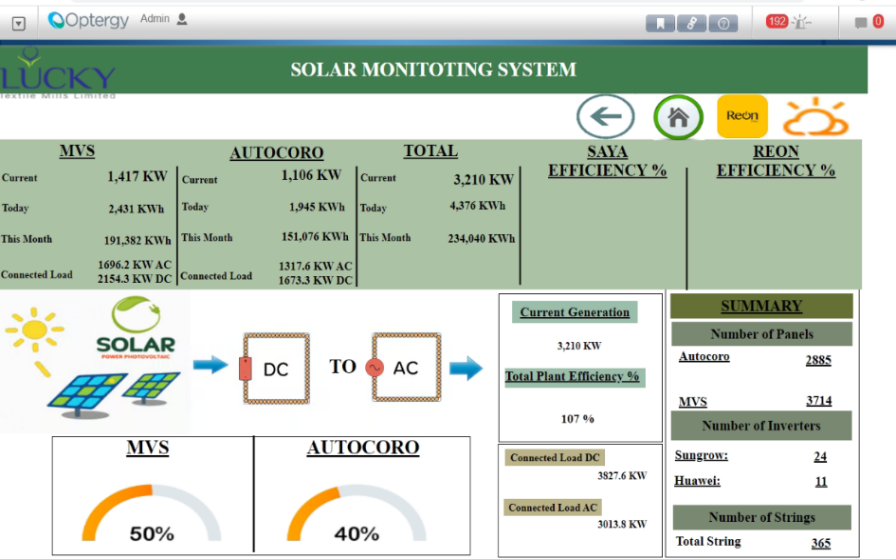The image size is (896, 559).
Task: Go to the home page icon
Action: pos(678,117)
